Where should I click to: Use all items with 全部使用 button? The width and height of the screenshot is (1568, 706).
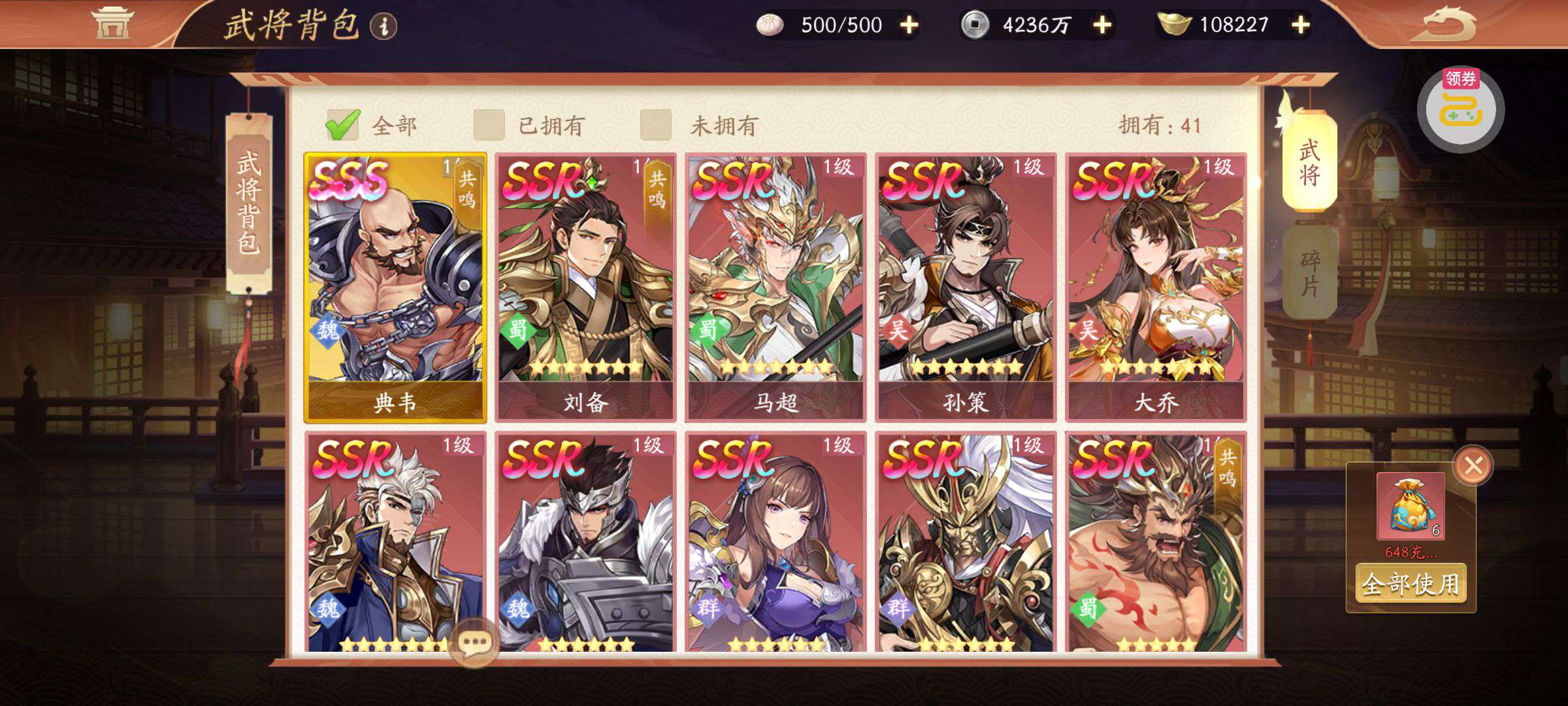pos(1411,583)
